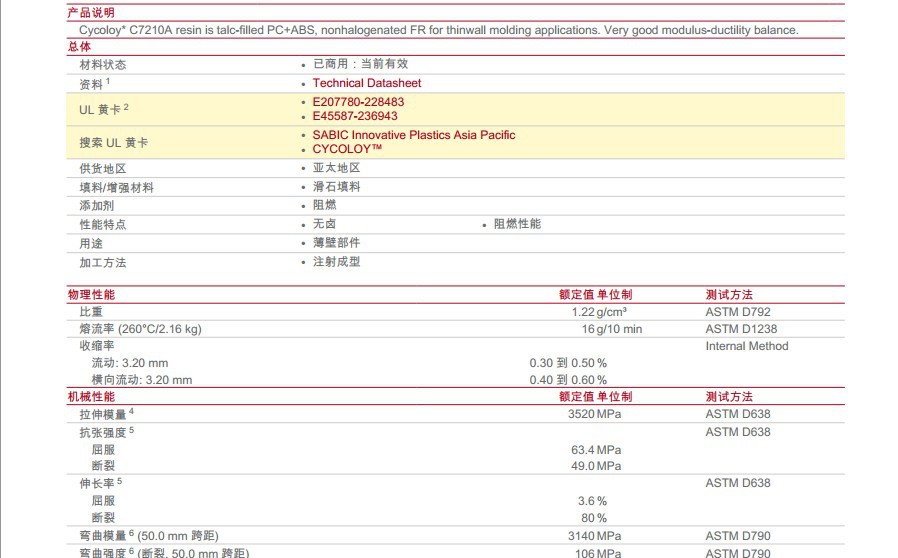898x558 pixels.
Task: Follow the SABIC Innovative Plastics Asia Pacific link
Action: pyautogui.click(x=414, y=135)
